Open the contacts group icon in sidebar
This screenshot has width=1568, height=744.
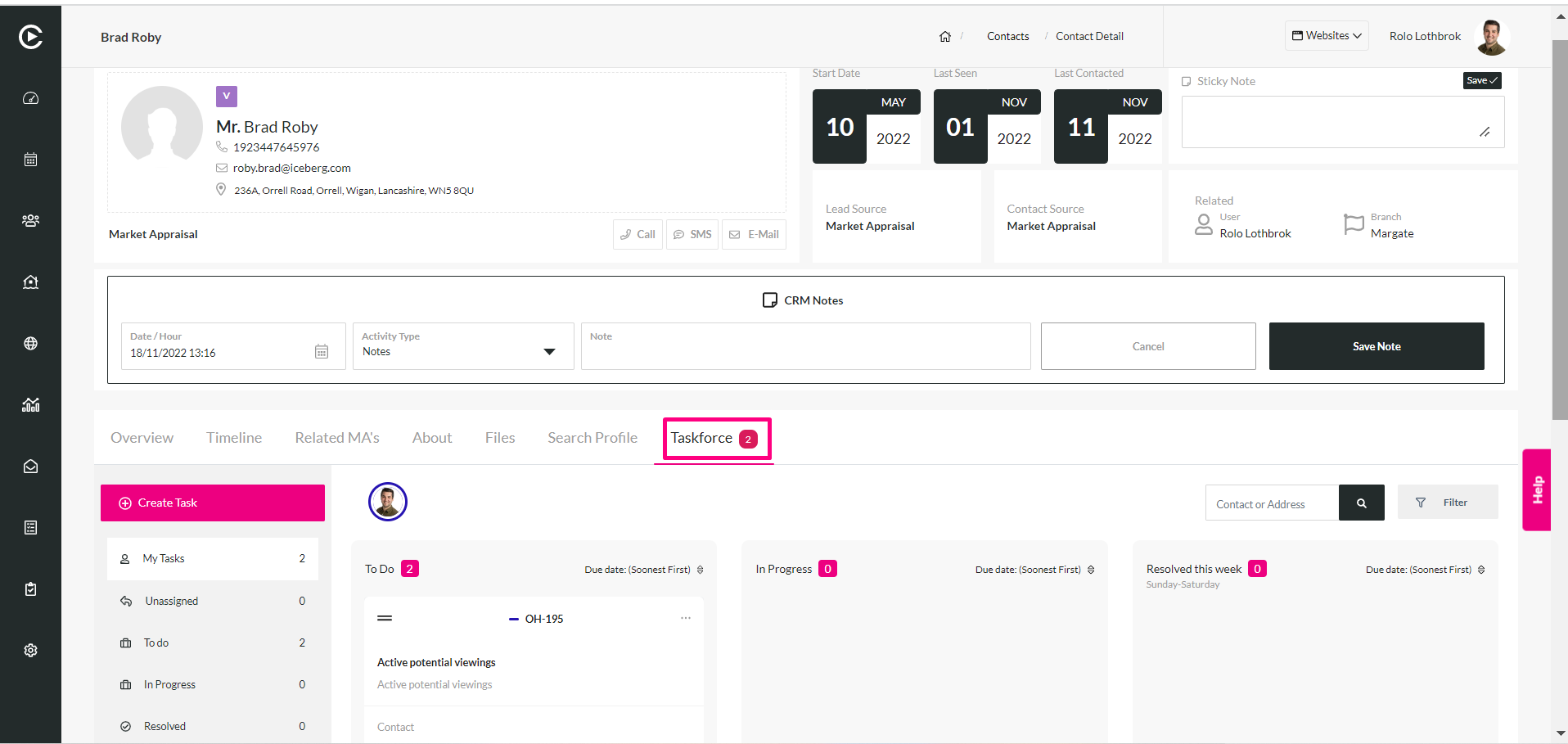pyautogui.click(x=30, y=221)
